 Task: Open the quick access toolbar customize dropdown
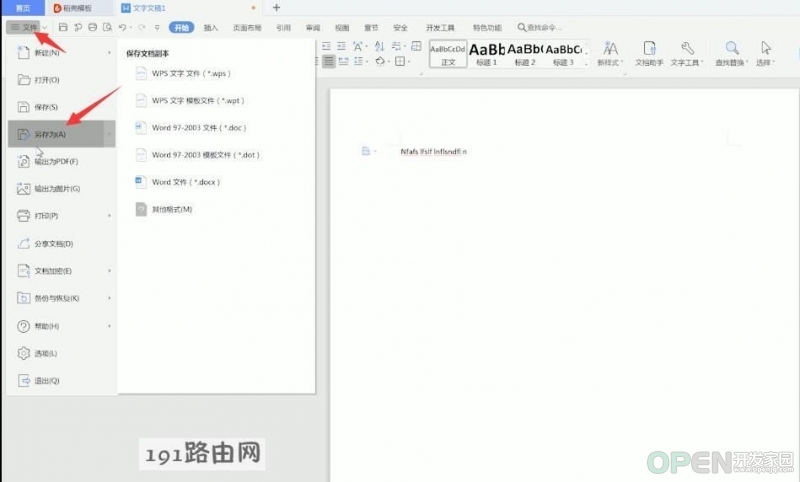click(157, 28)
